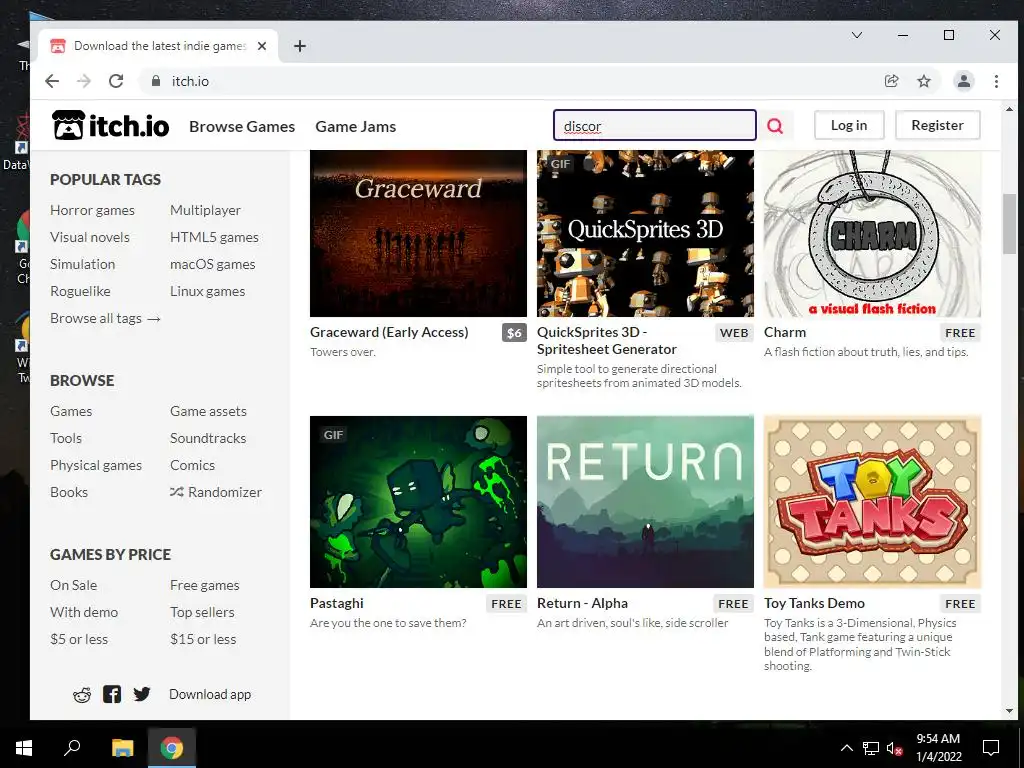Click Browse all tags link
The image size is (1024, 768).
coord(105,318)
